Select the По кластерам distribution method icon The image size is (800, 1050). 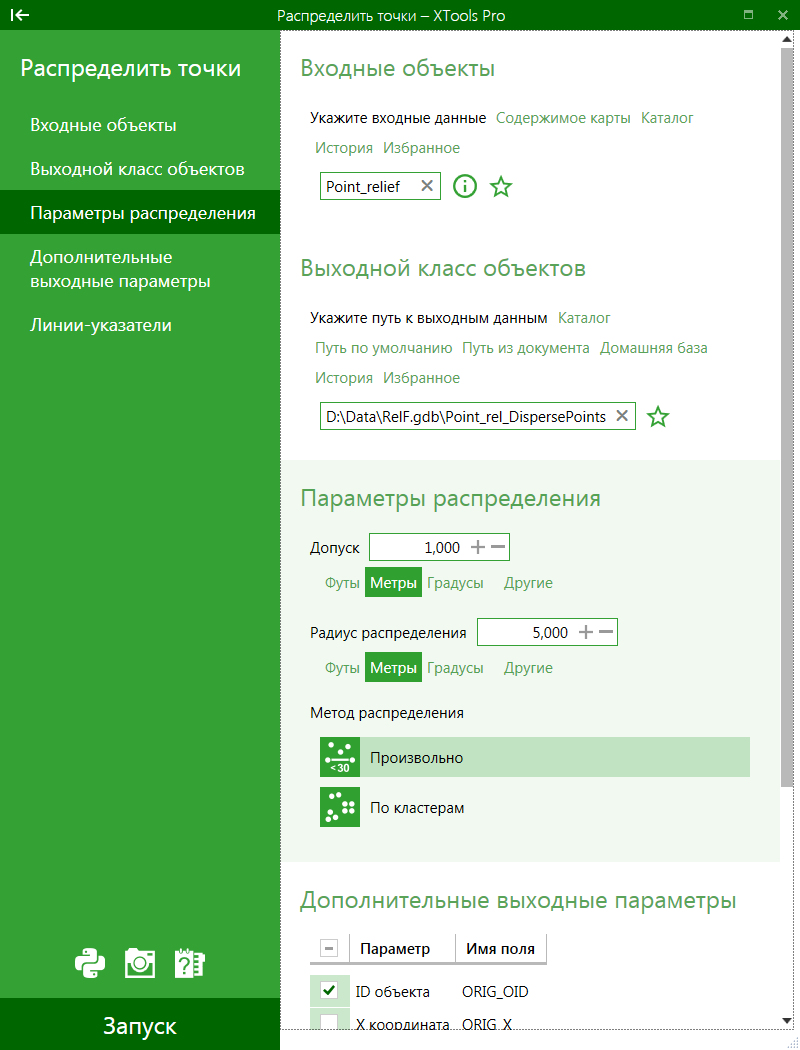339,807
